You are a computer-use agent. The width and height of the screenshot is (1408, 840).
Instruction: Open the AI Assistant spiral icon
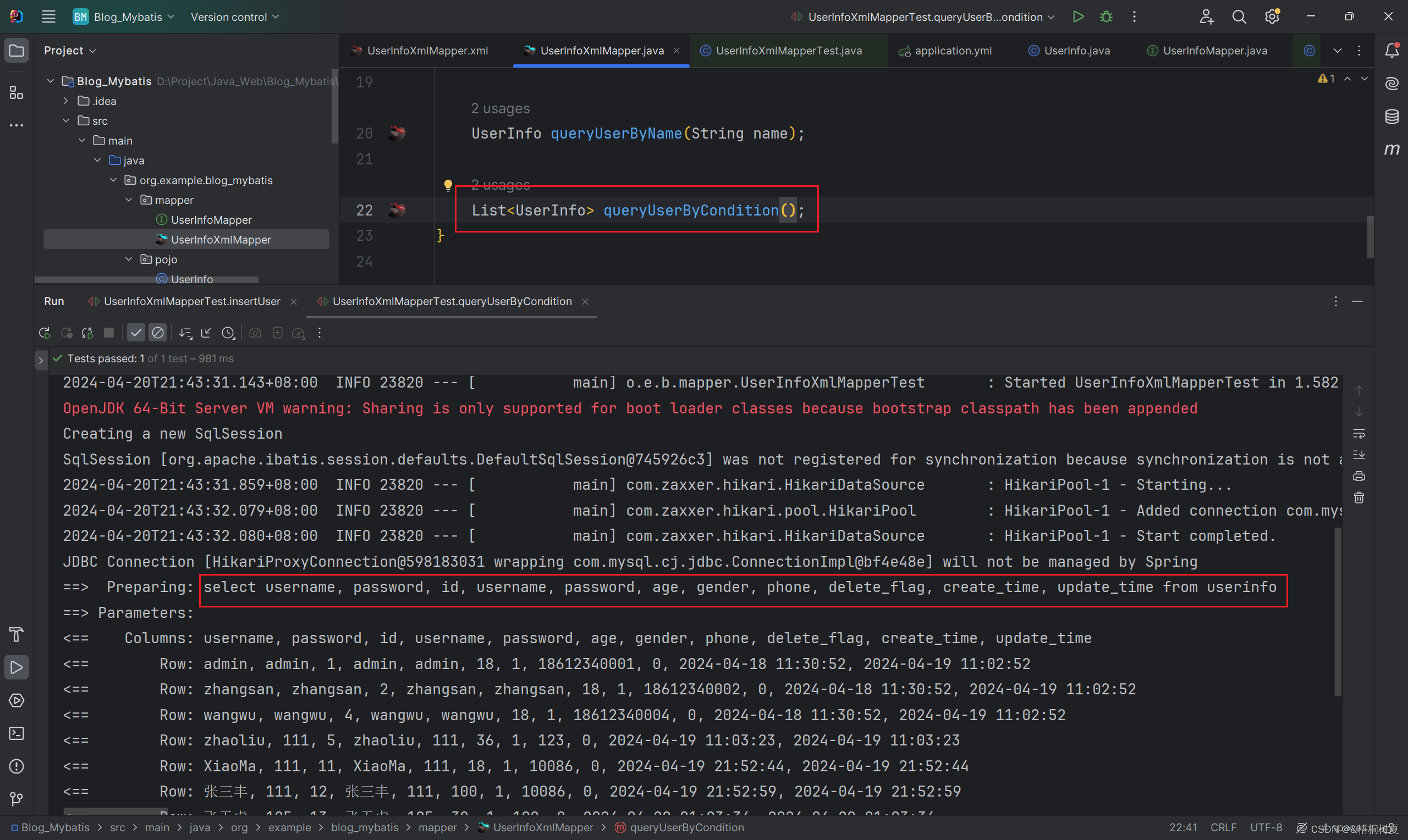1391,84
